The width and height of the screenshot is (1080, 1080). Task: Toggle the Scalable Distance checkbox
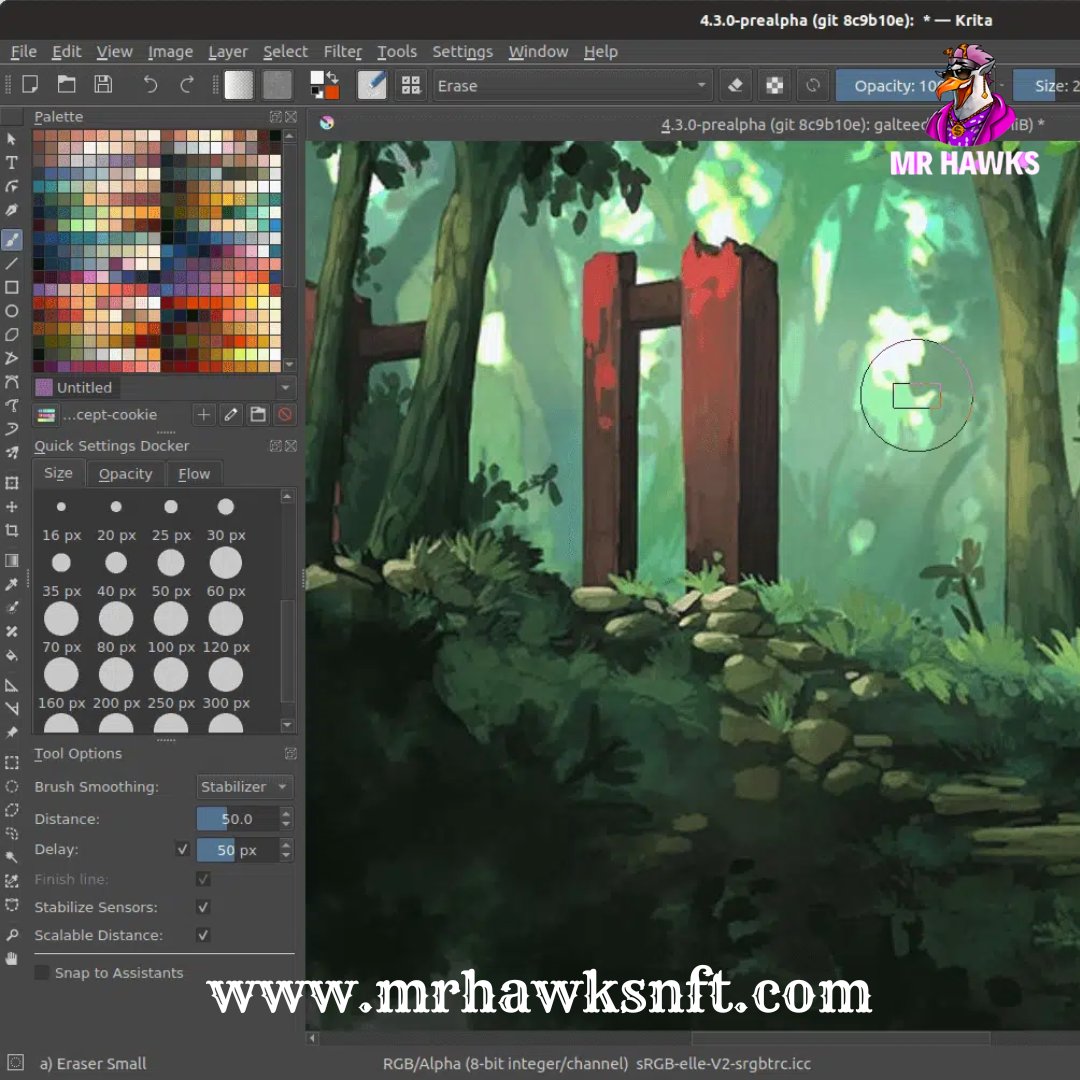[203, 935]
